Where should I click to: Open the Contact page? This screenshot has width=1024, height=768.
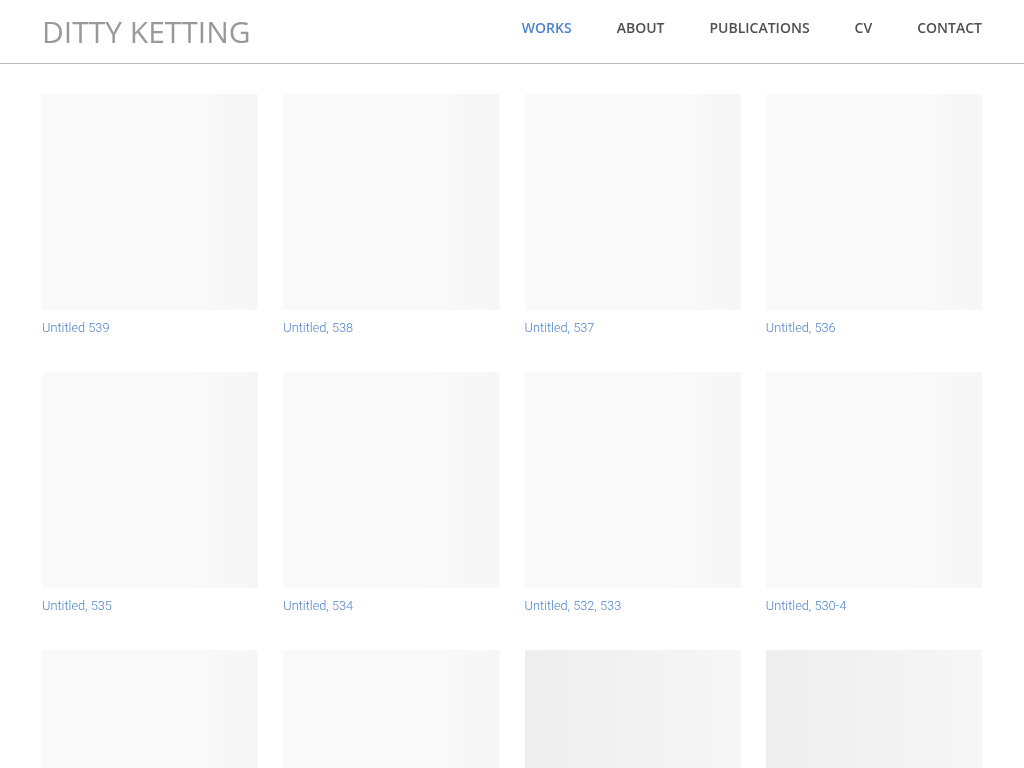[x=949, y=28]
